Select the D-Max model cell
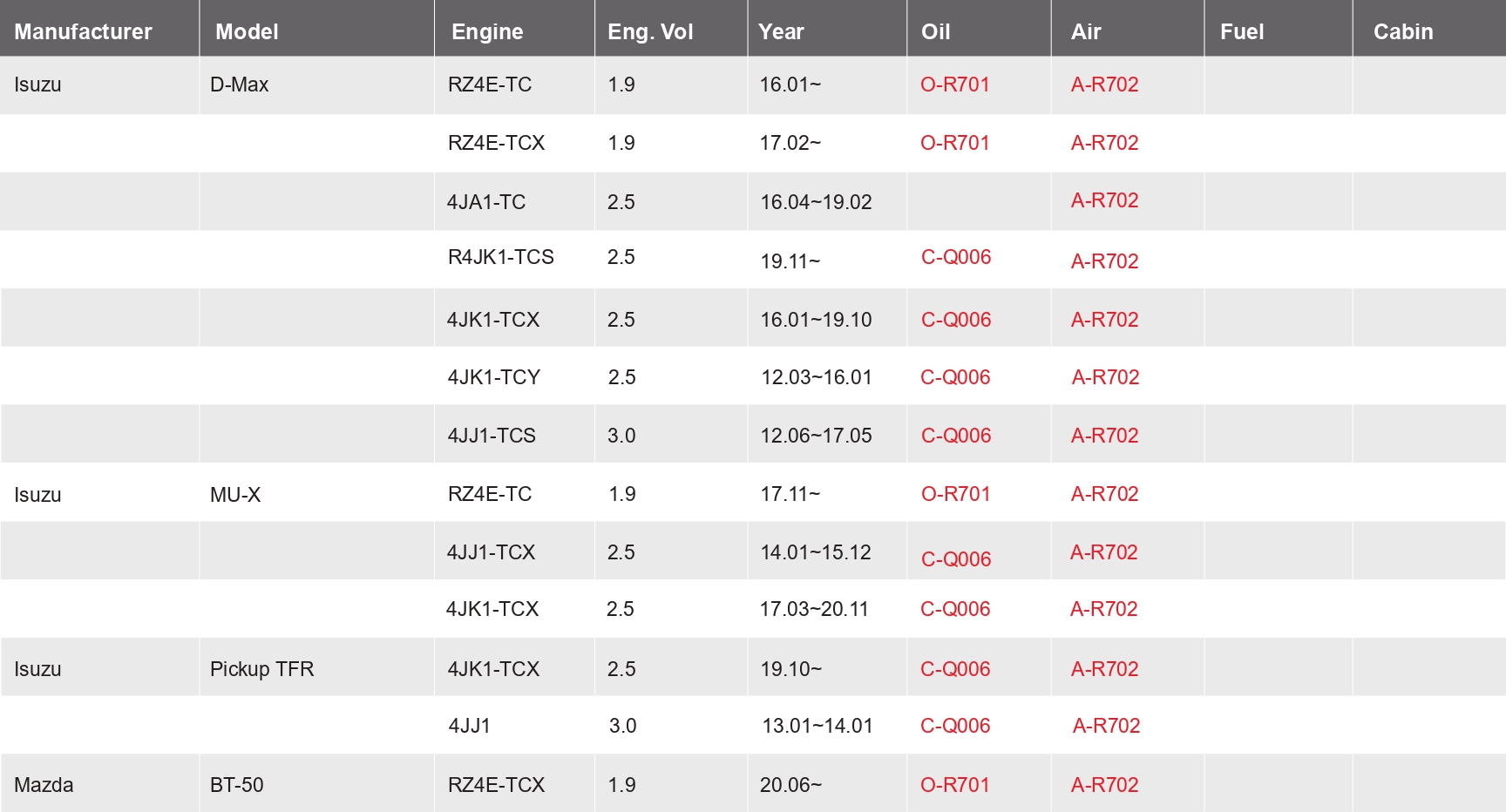The image size is (1506, 812). pyautogui.click(x=239, y=85)
